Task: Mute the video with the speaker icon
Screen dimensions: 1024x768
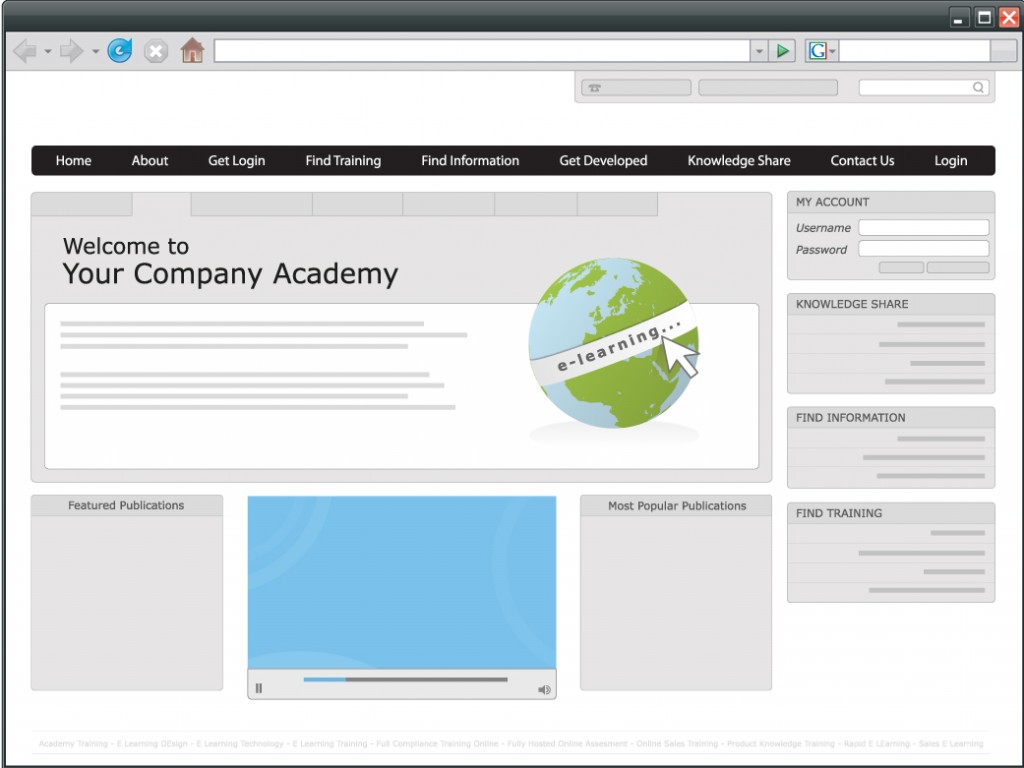Action: point(544,690)
